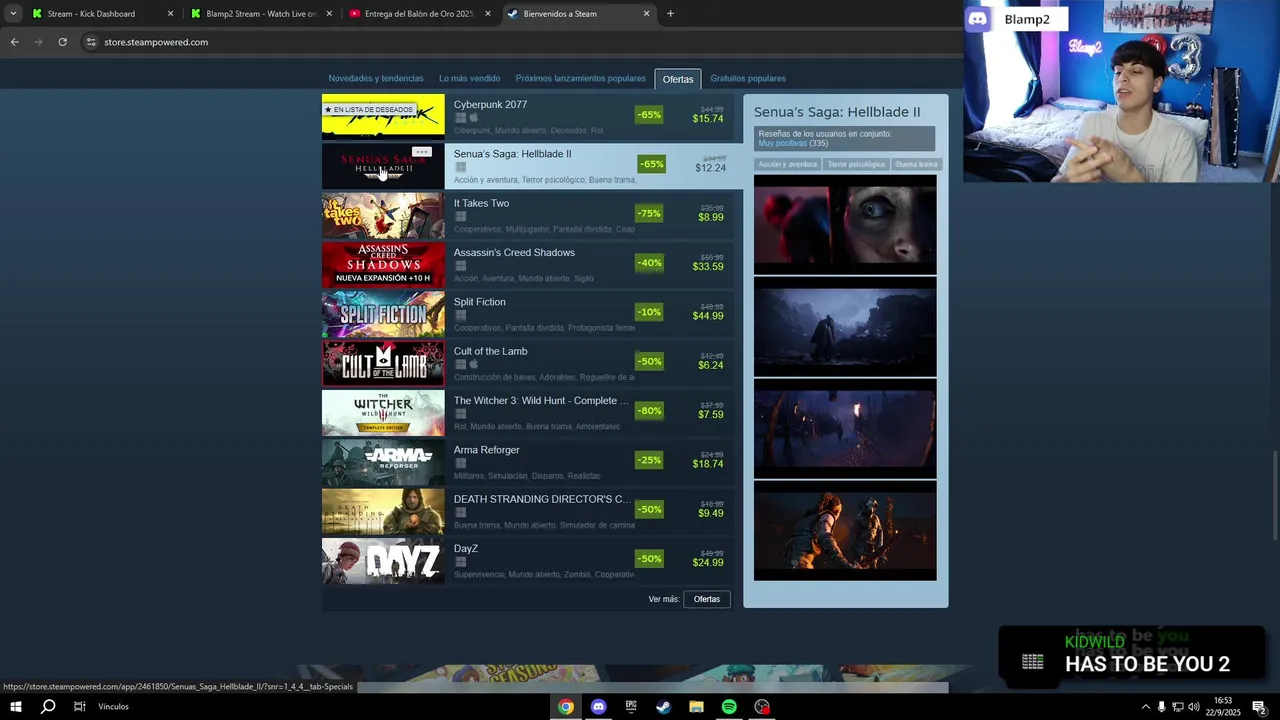This screenshot has width=1280, height=720.
Task: Open Senua's Saga: Hellblade II title link
Action: pos(512,154)
